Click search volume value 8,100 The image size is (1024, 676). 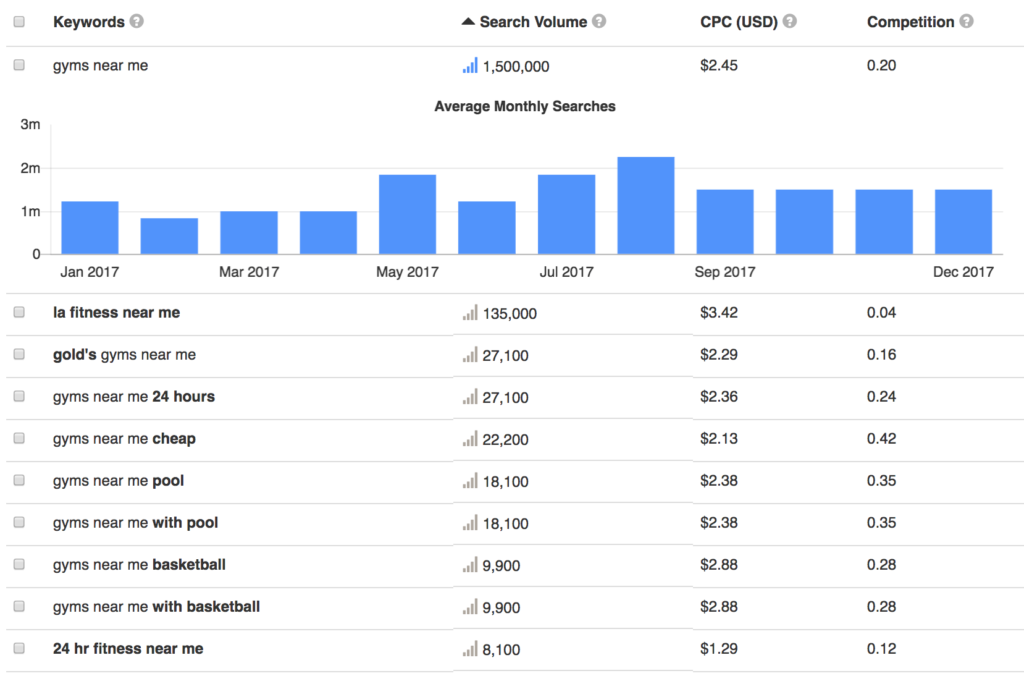point(501,650)
